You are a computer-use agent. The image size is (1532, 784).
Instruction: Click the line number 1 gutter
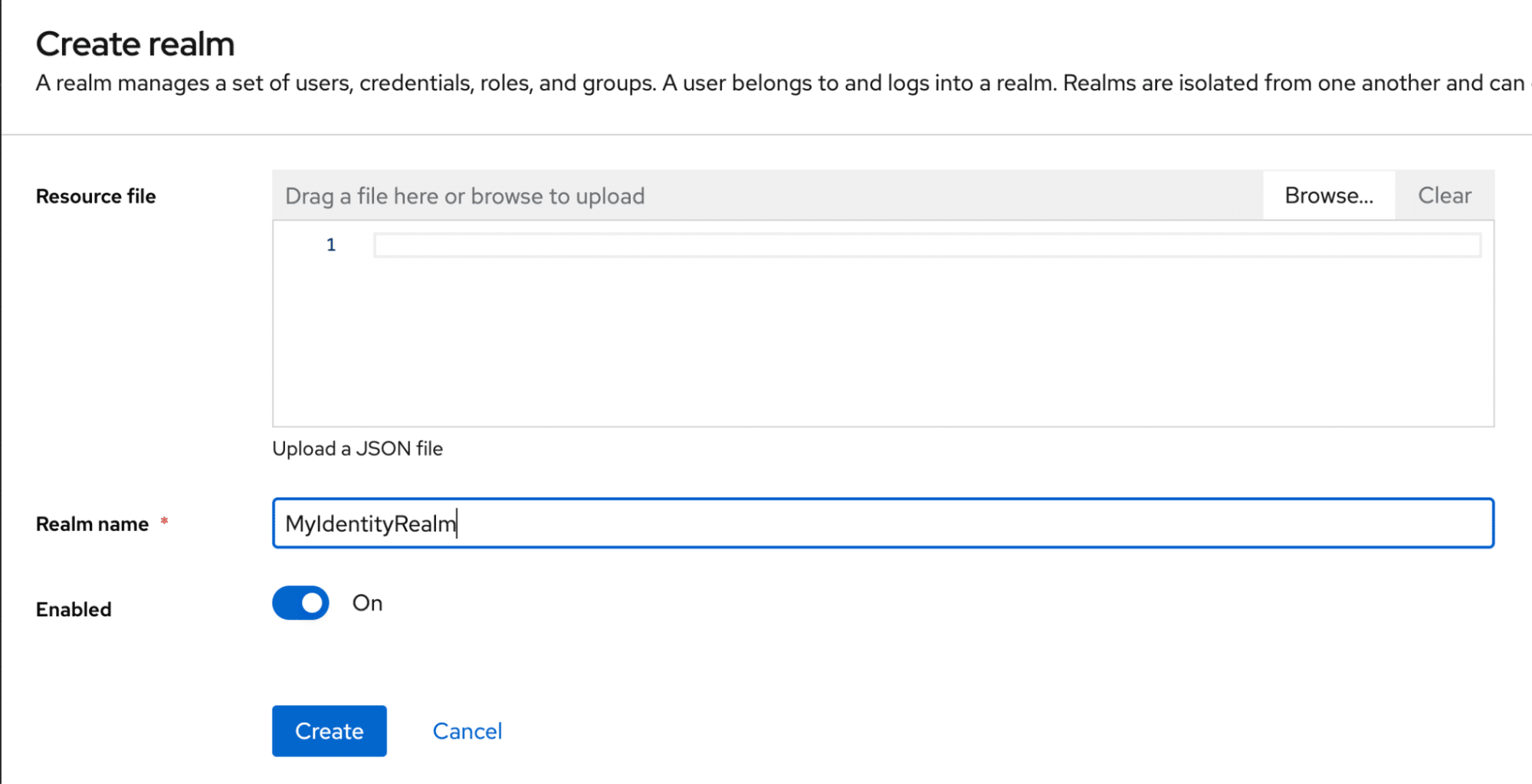331,244
